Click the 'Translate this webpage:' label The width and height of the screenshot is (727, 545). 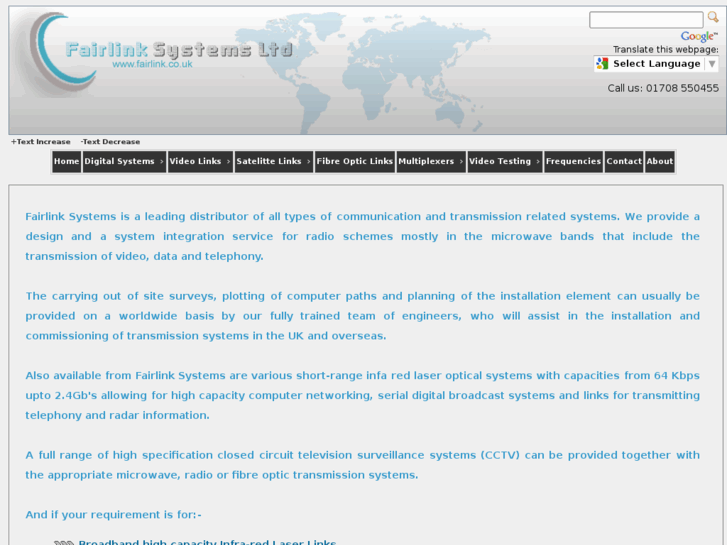pyautogui.click(x=665, y=50)
